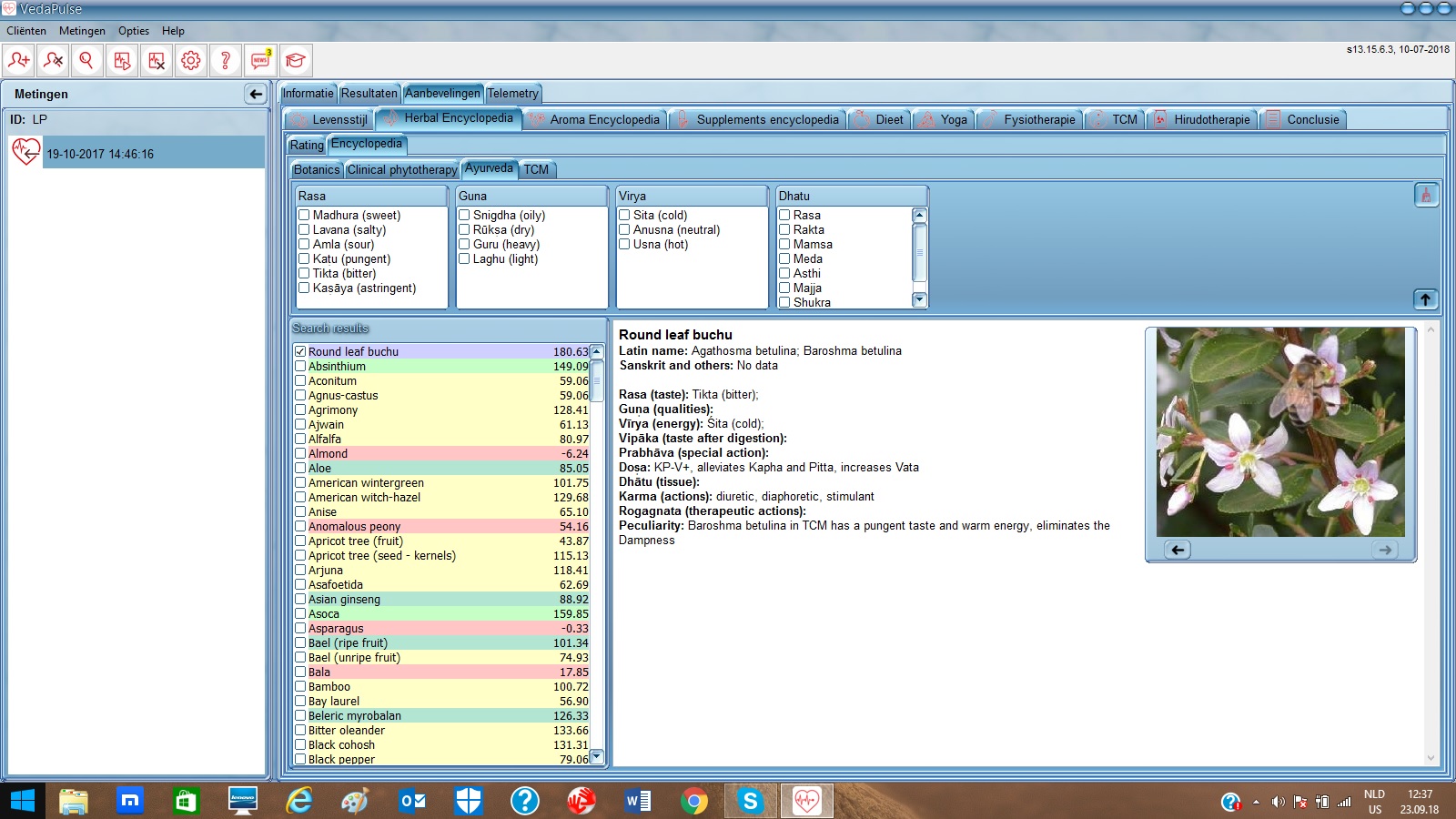Click the volume speaker tray icon

1279,802
